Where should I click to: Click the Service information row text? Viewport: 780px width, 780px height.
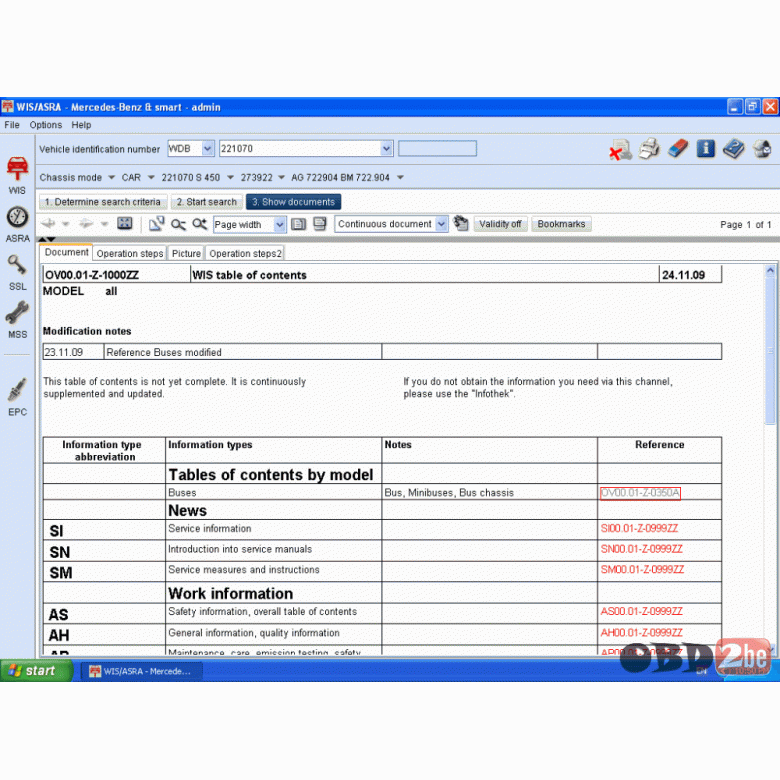(x=209, y=529)
